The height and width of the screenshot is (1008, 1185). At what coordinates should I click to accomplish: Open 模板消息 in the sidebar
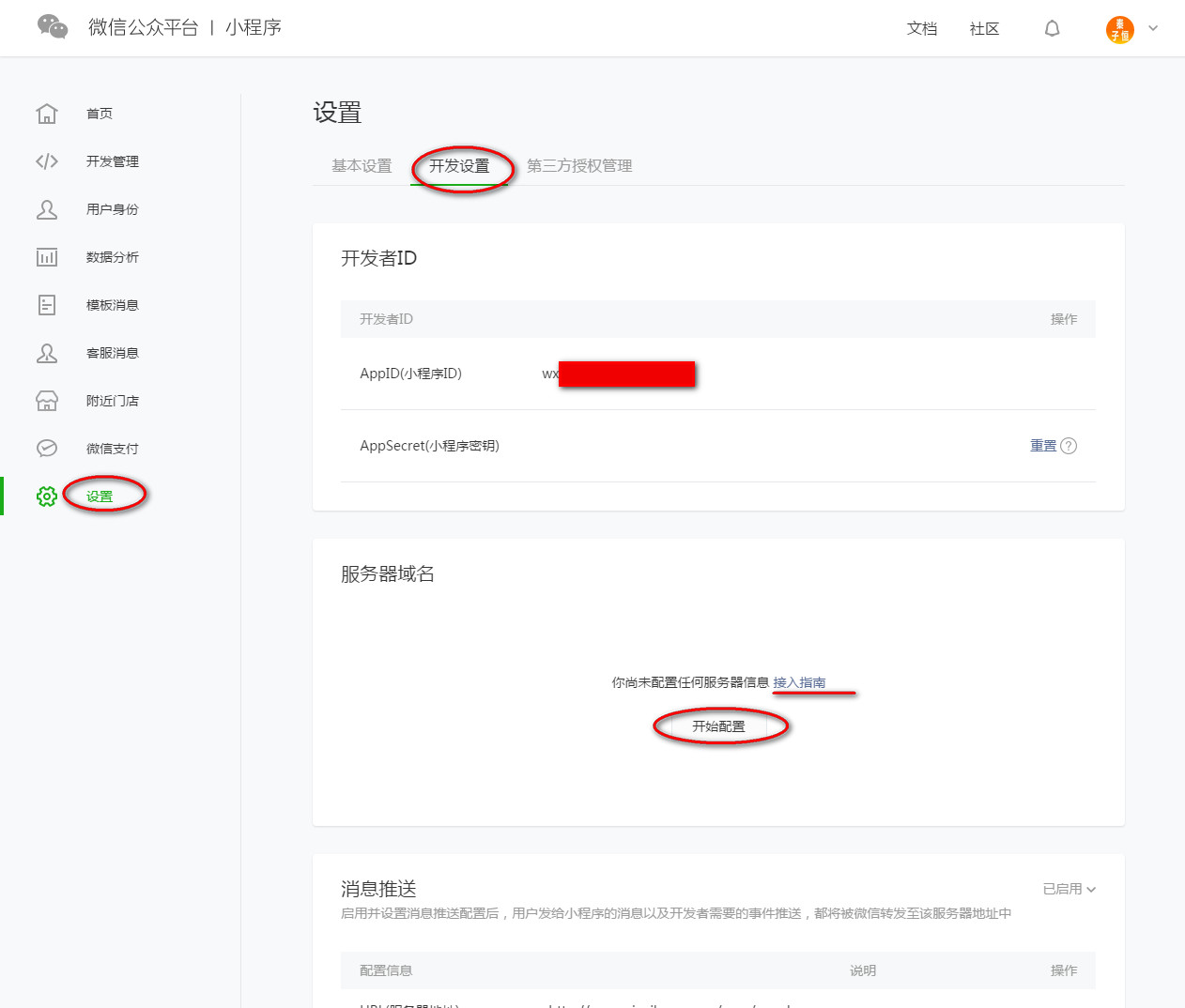tap(113, 305)
